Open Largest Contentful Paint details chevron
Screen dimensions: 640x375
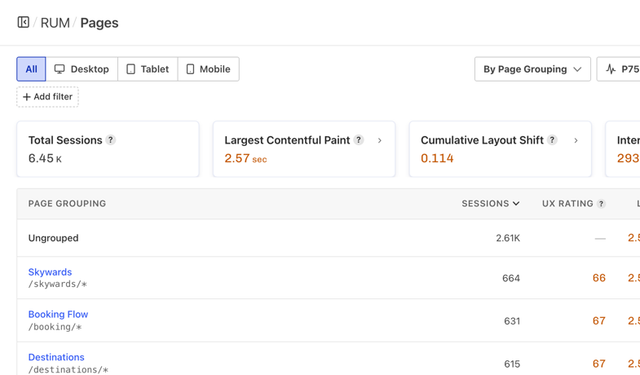pyautogui.click(x=380, y=140)
